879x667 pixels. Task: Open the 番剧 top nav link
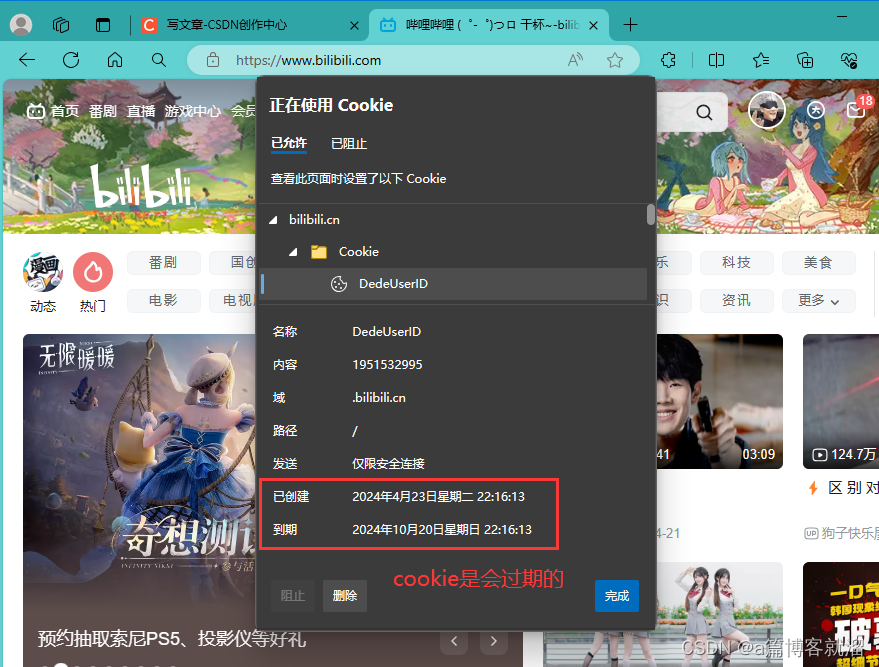103,111
